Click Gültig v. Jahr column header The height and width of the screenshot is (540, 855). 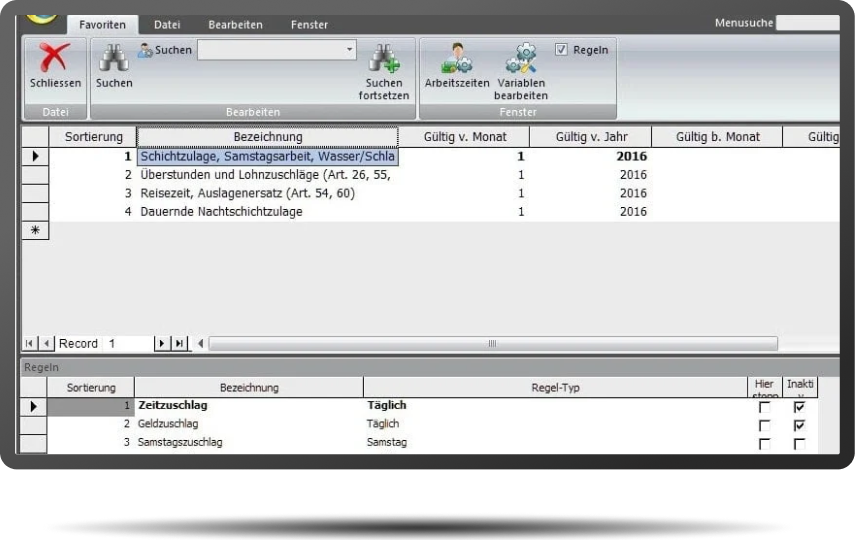591,137
